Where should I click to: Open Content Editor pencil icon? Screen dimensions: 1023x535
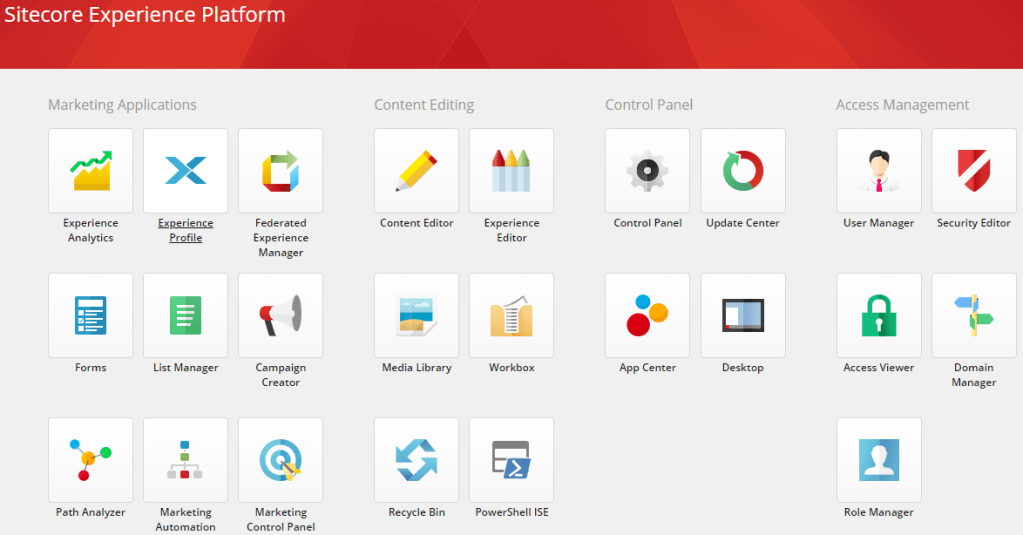click(416, 171)
